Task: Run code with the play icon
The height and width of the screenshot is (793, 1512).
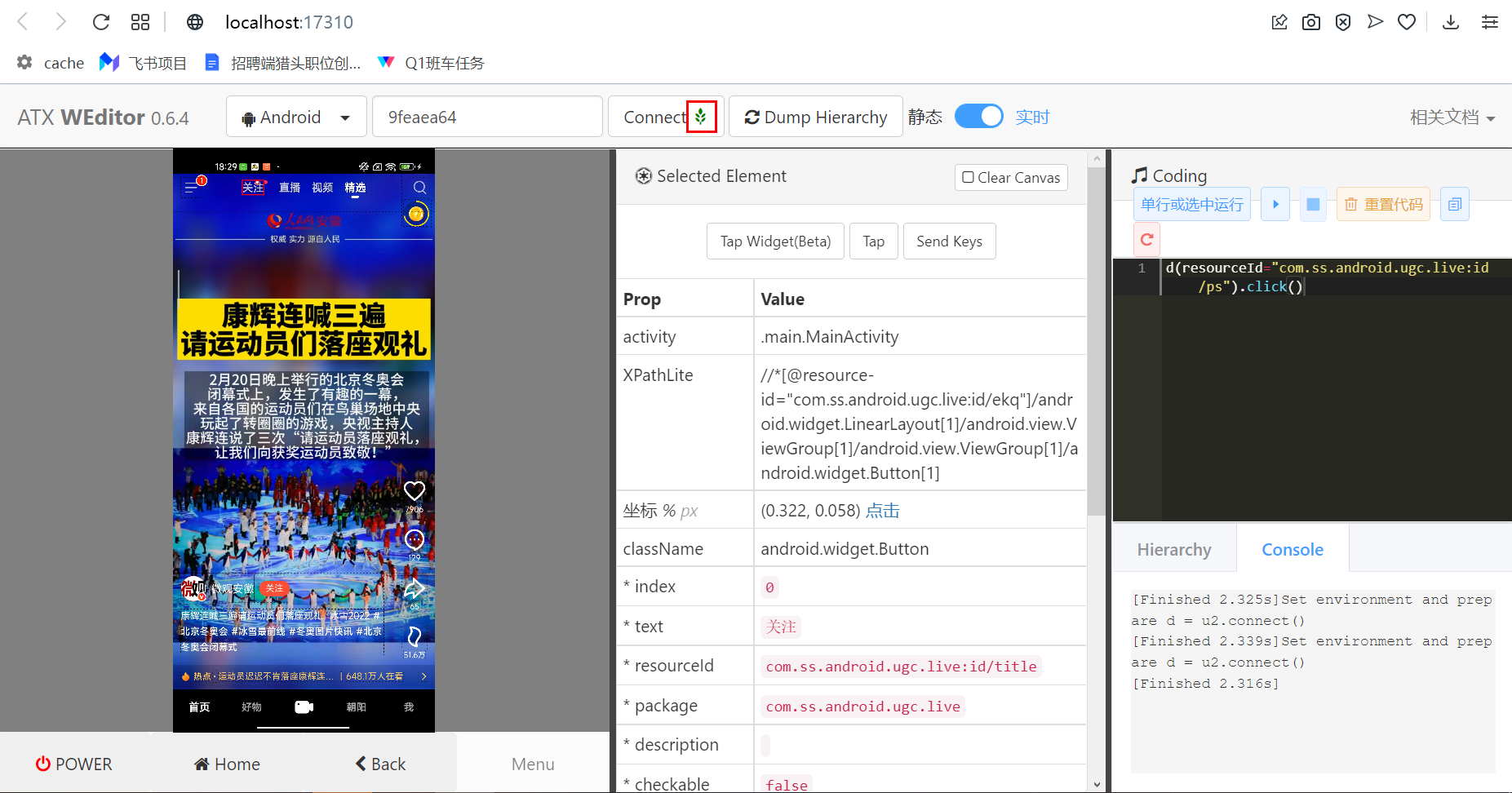Action: tap(1275, 204)
